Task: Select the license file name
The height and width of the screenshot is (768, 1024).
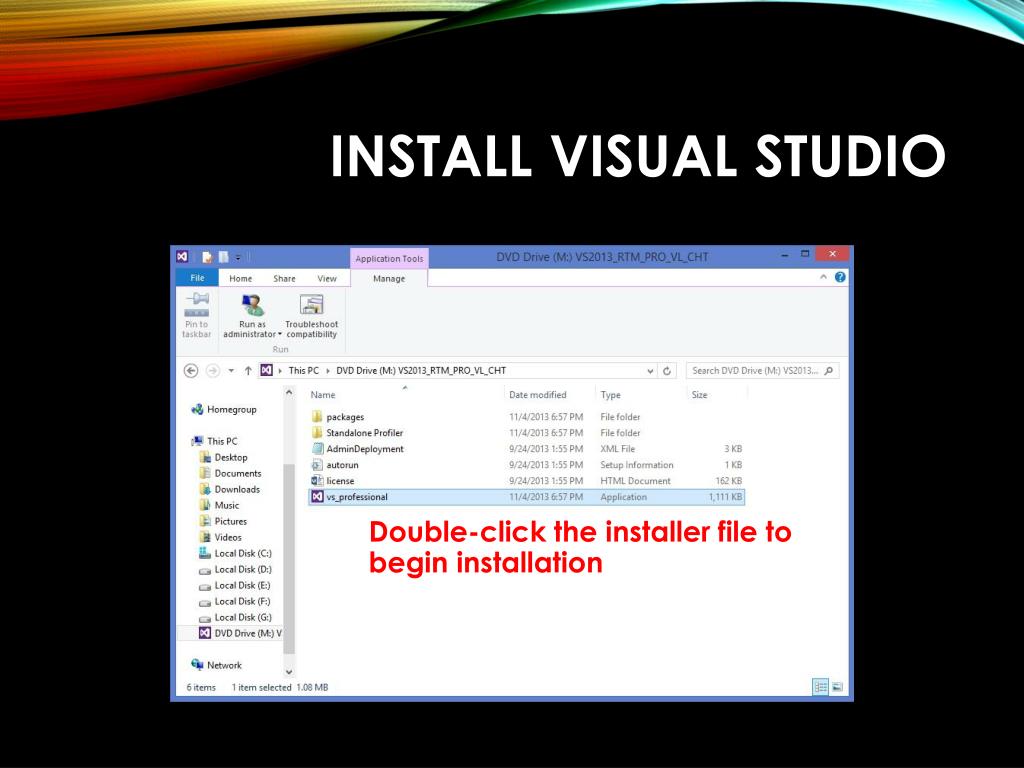Action: click(340, 481)
